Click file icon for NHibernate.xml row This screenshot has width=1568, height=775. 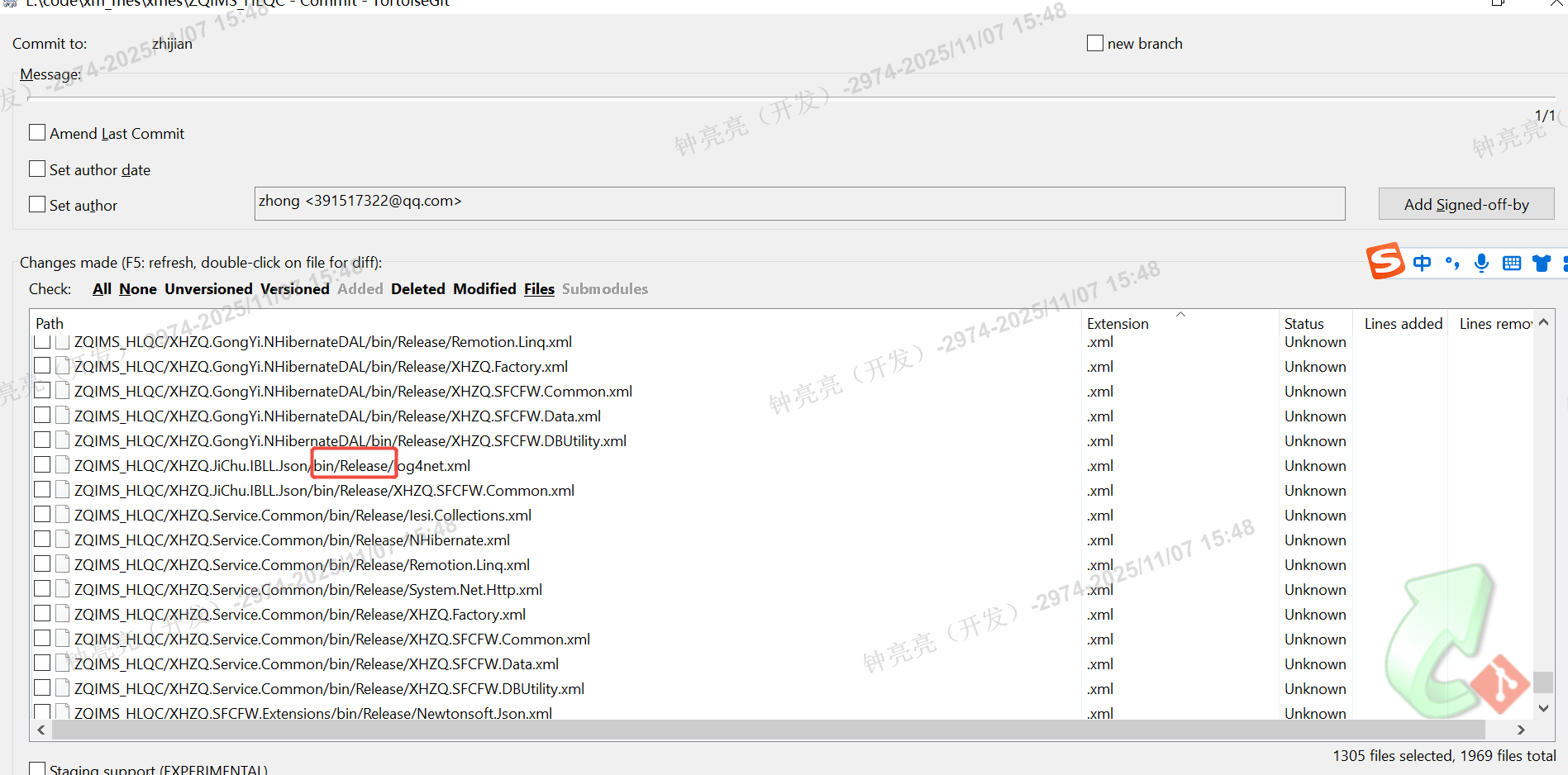pos(63,540)
